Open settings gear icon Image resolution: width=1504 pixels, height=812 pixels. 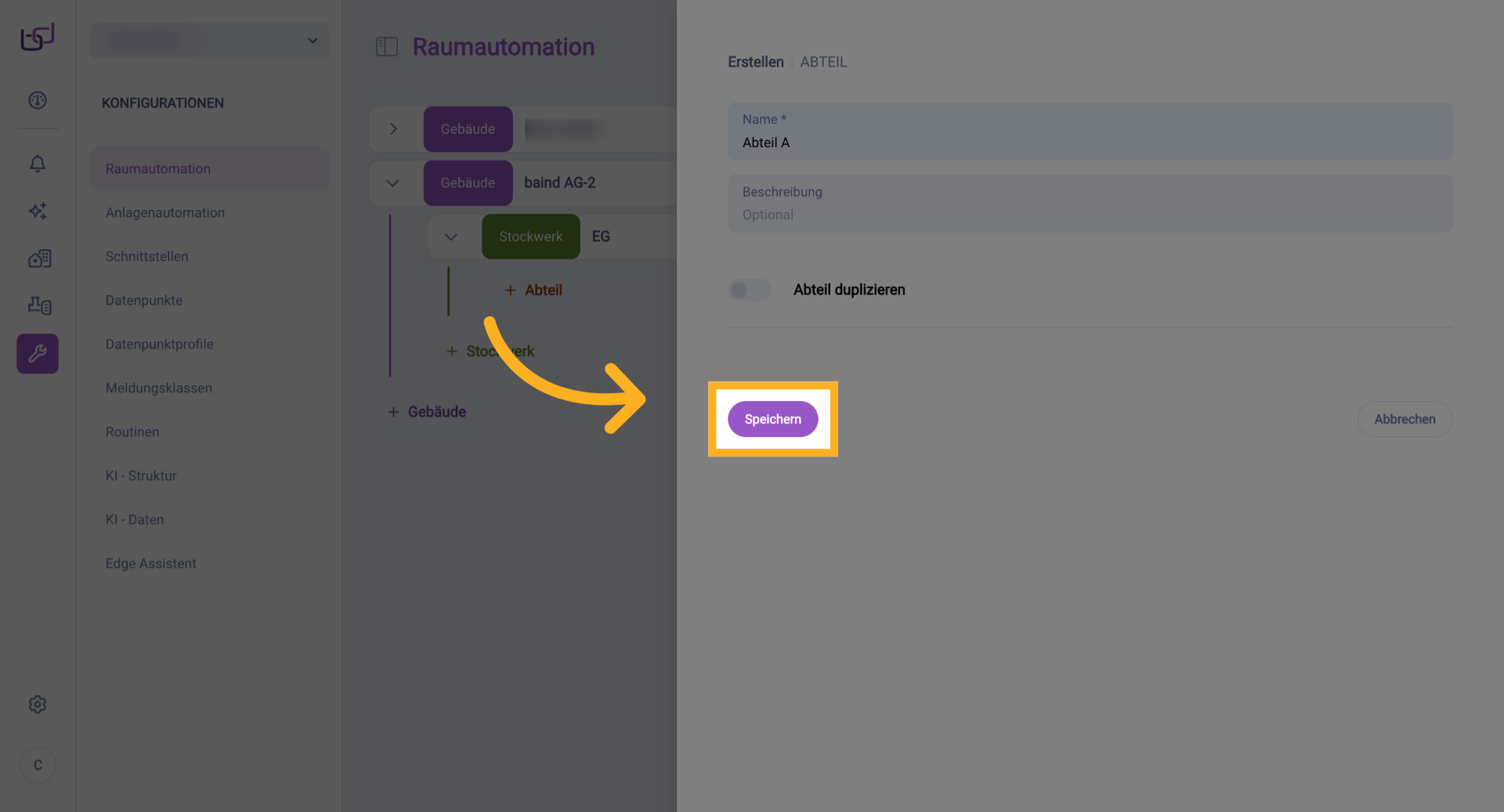(38, 704)
